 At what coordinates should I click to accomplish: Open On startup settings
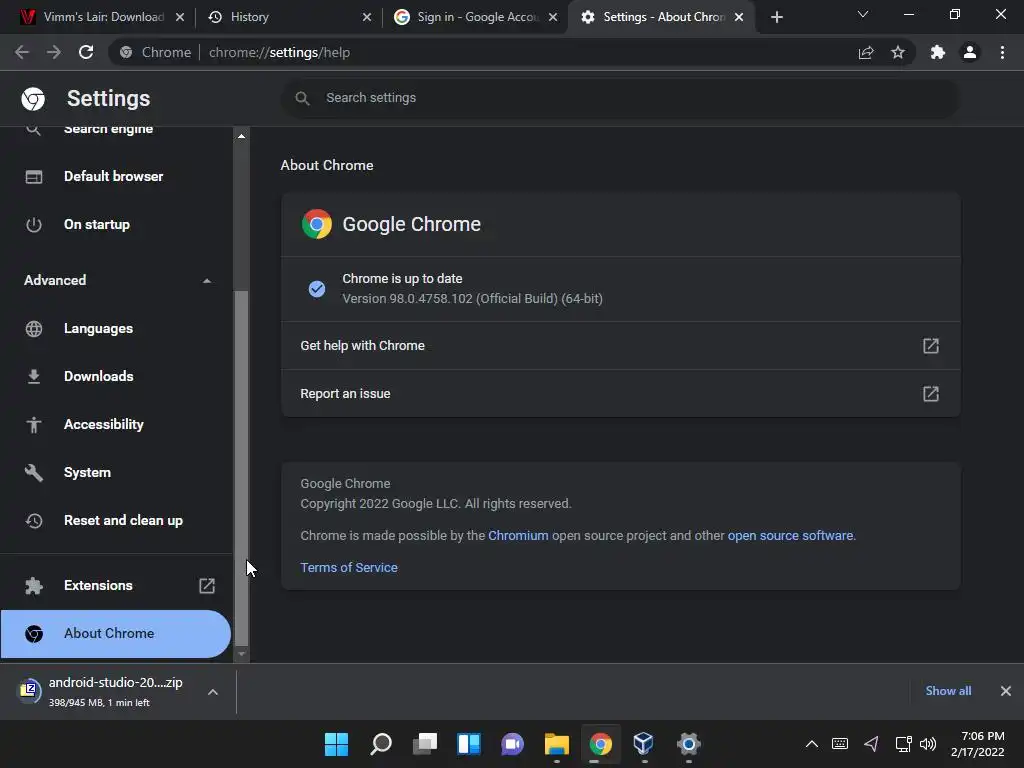click(x=116, y=225)
